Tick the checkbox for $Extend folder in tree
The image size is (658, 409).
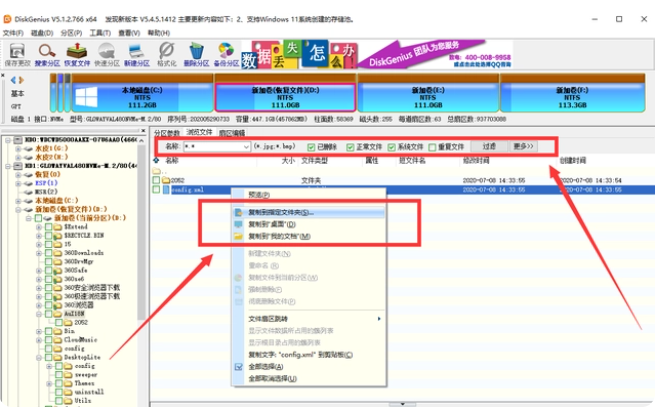(x=49, y=227)
